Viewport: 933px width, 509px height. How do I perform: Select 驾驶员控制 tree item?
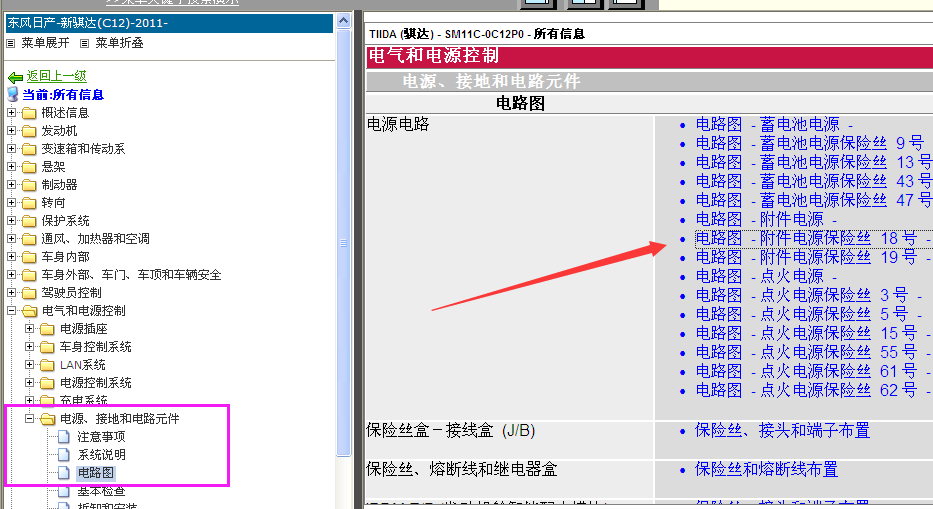[71, 293]
